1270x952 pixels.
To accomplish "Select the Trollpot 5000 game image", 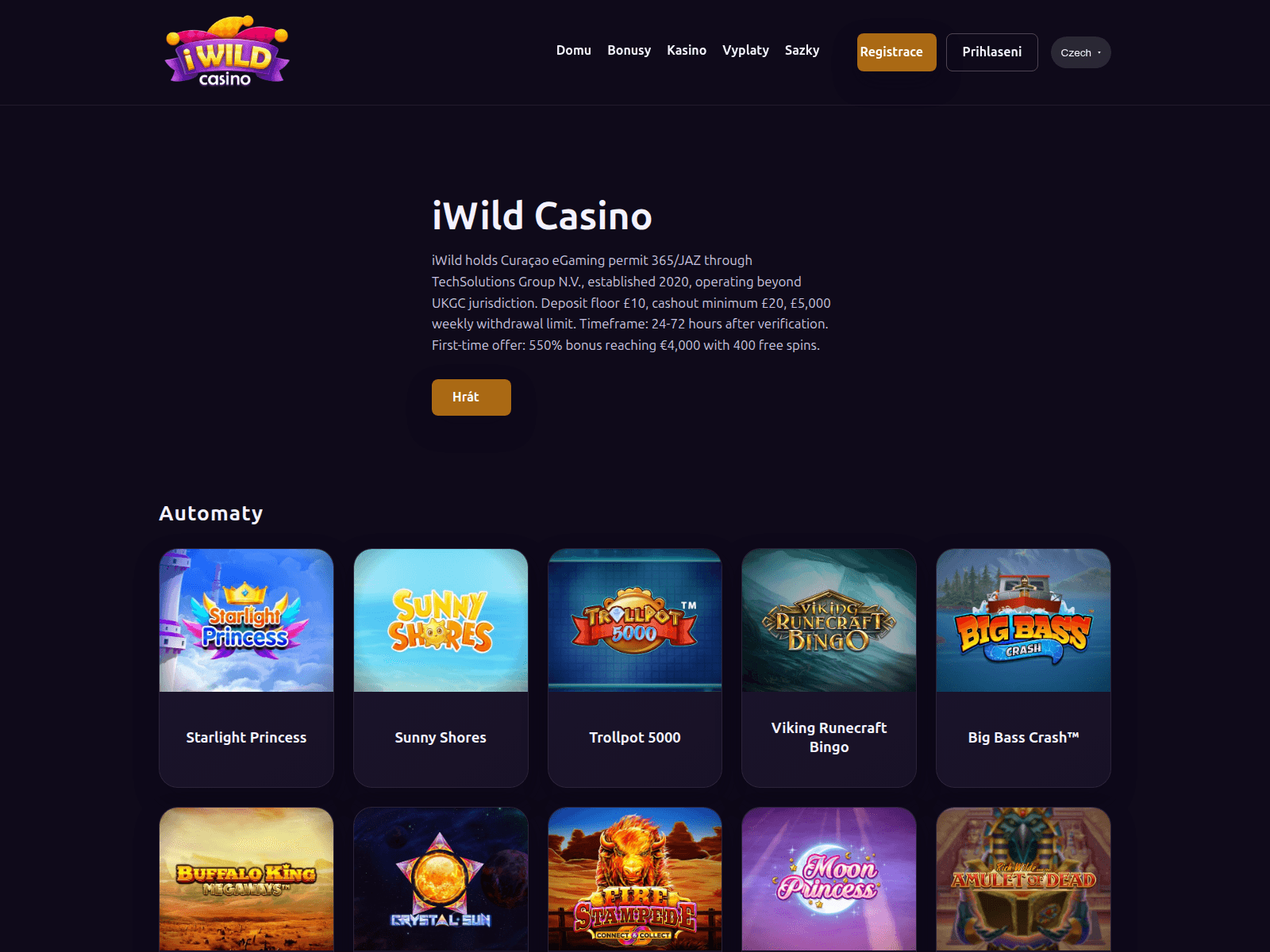I will 635,620.
